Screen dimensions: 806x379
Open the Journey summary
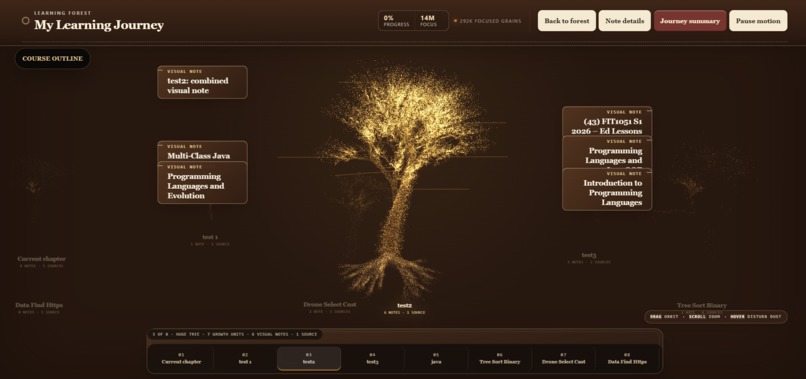click(690, 21)
